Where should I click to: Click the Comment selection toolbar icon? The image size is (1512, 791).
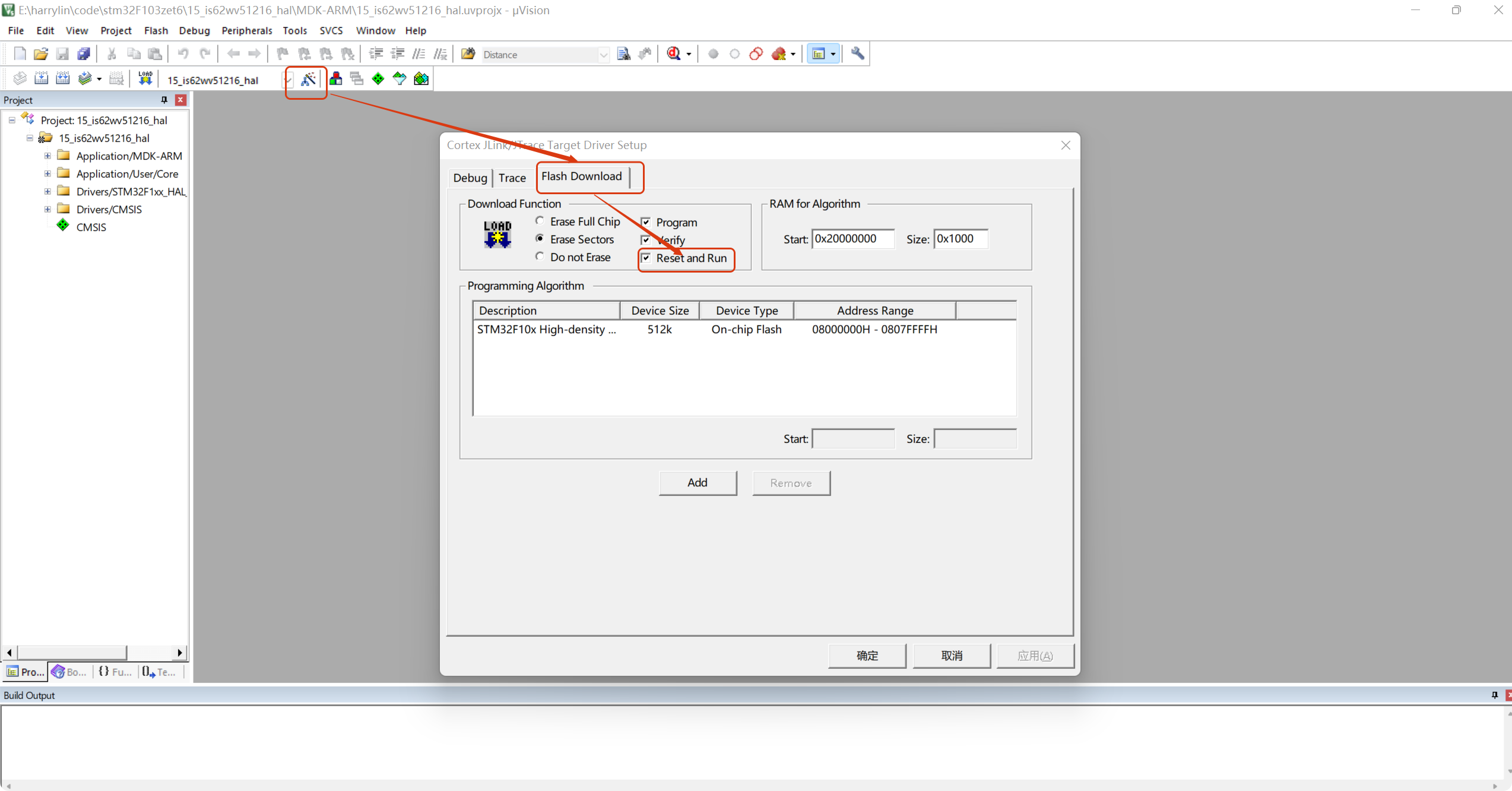tap(419, 54)
